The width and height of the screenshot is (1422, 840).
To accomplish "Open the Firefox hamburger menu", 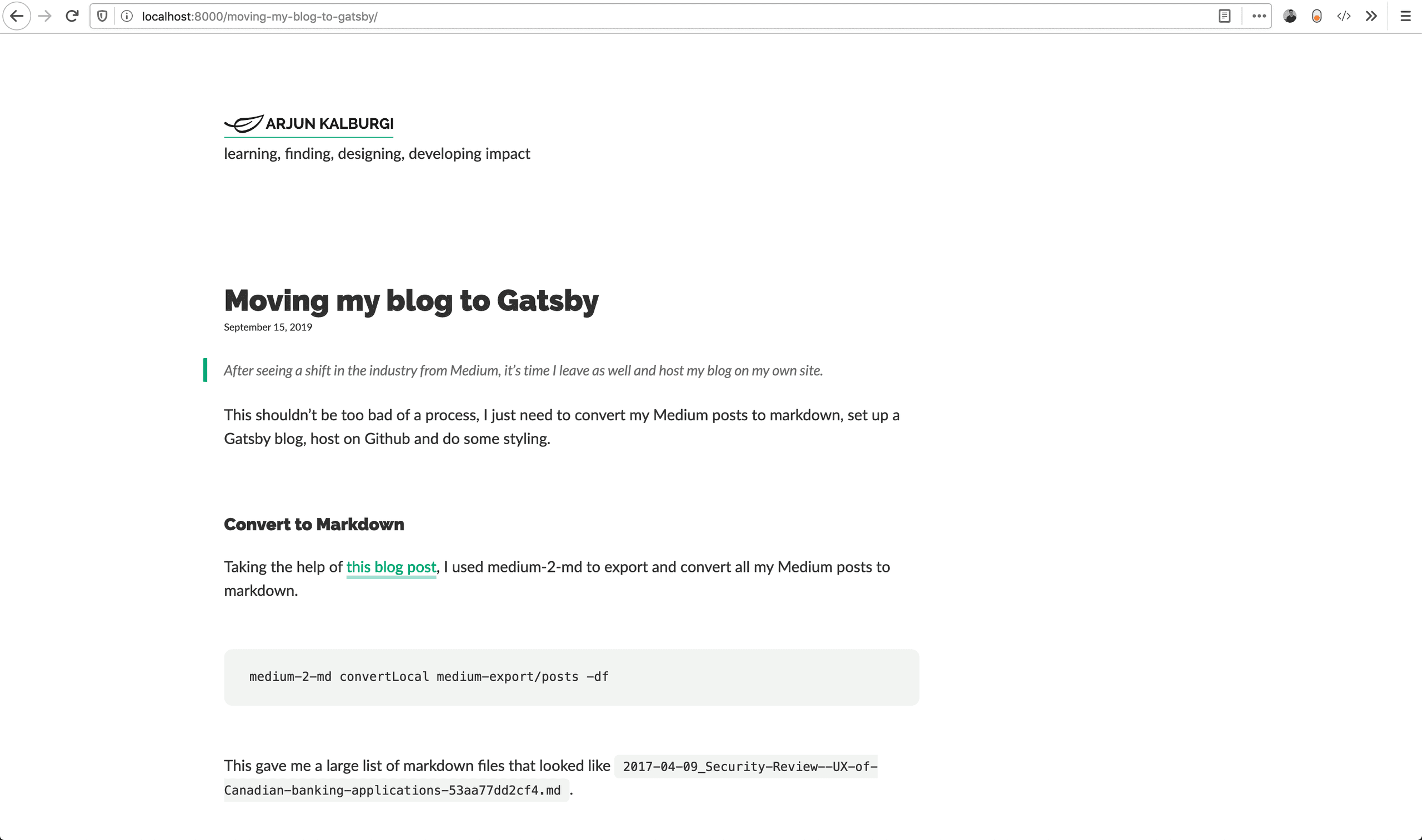I will click(x=1405, y=17).
